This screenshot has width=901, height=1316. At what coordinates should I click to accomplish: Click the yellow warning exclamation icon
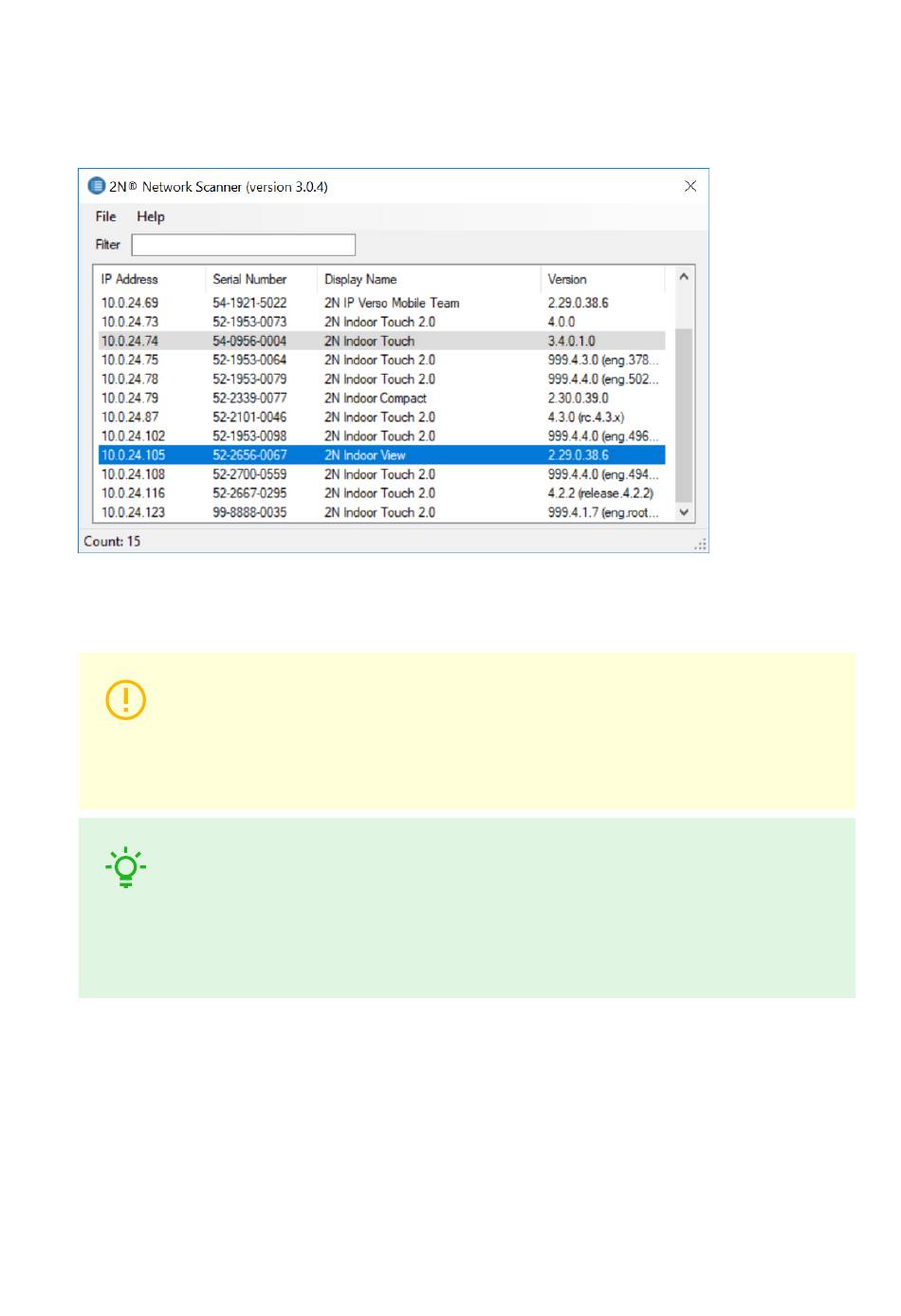click(x=125, y=700)
